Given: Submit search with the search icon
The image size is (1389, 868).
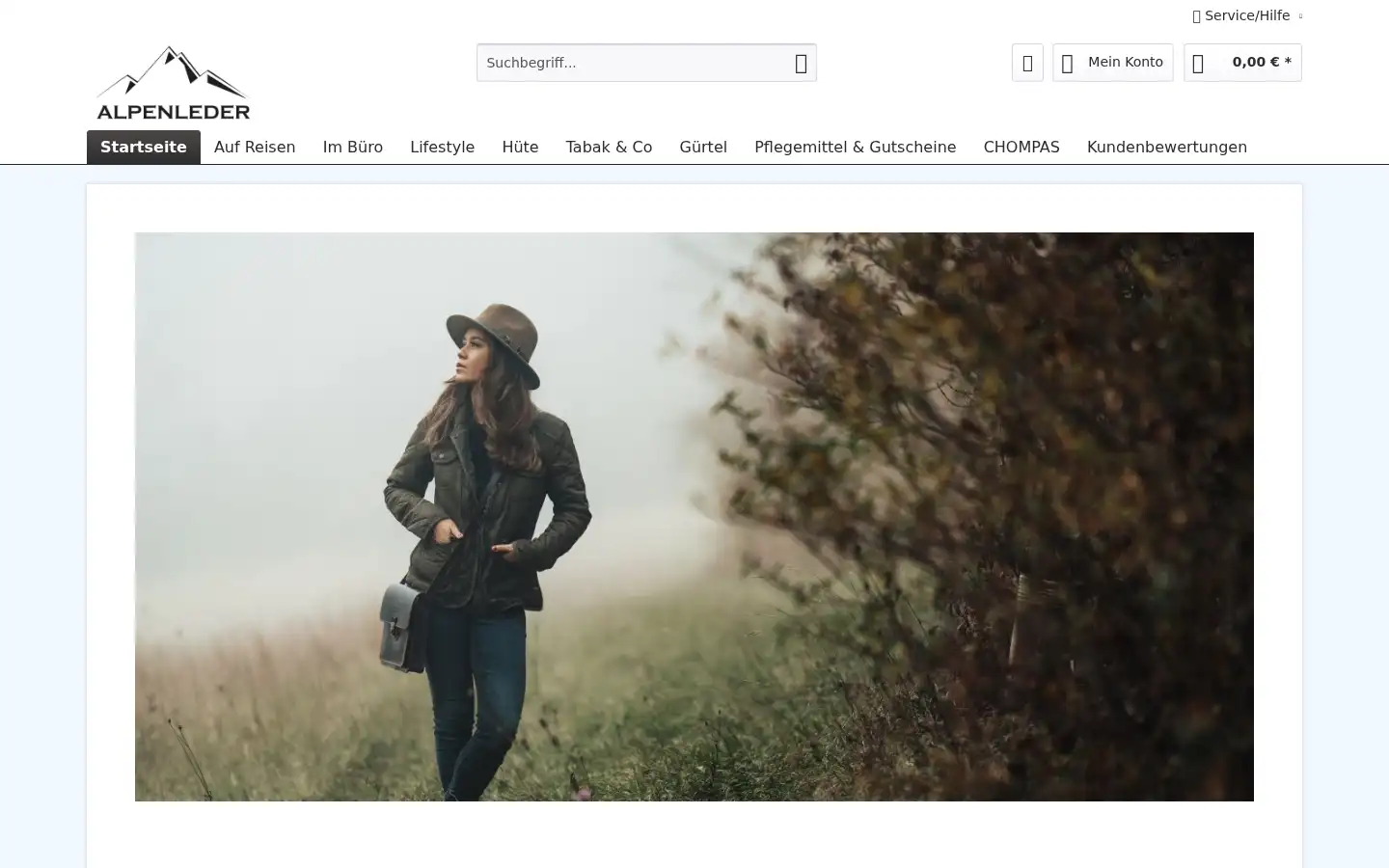Looking at the screenshot, I should pos(801,63).
